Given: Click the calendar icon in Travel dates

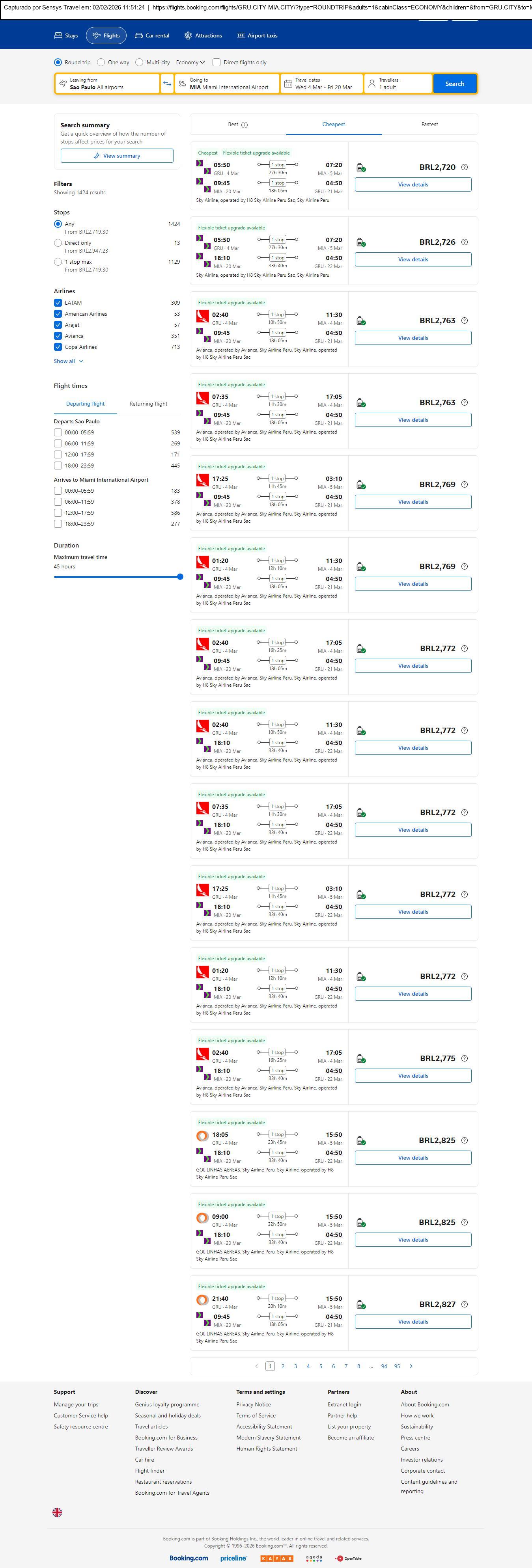Looking at the screenshot, I should 288,84.
